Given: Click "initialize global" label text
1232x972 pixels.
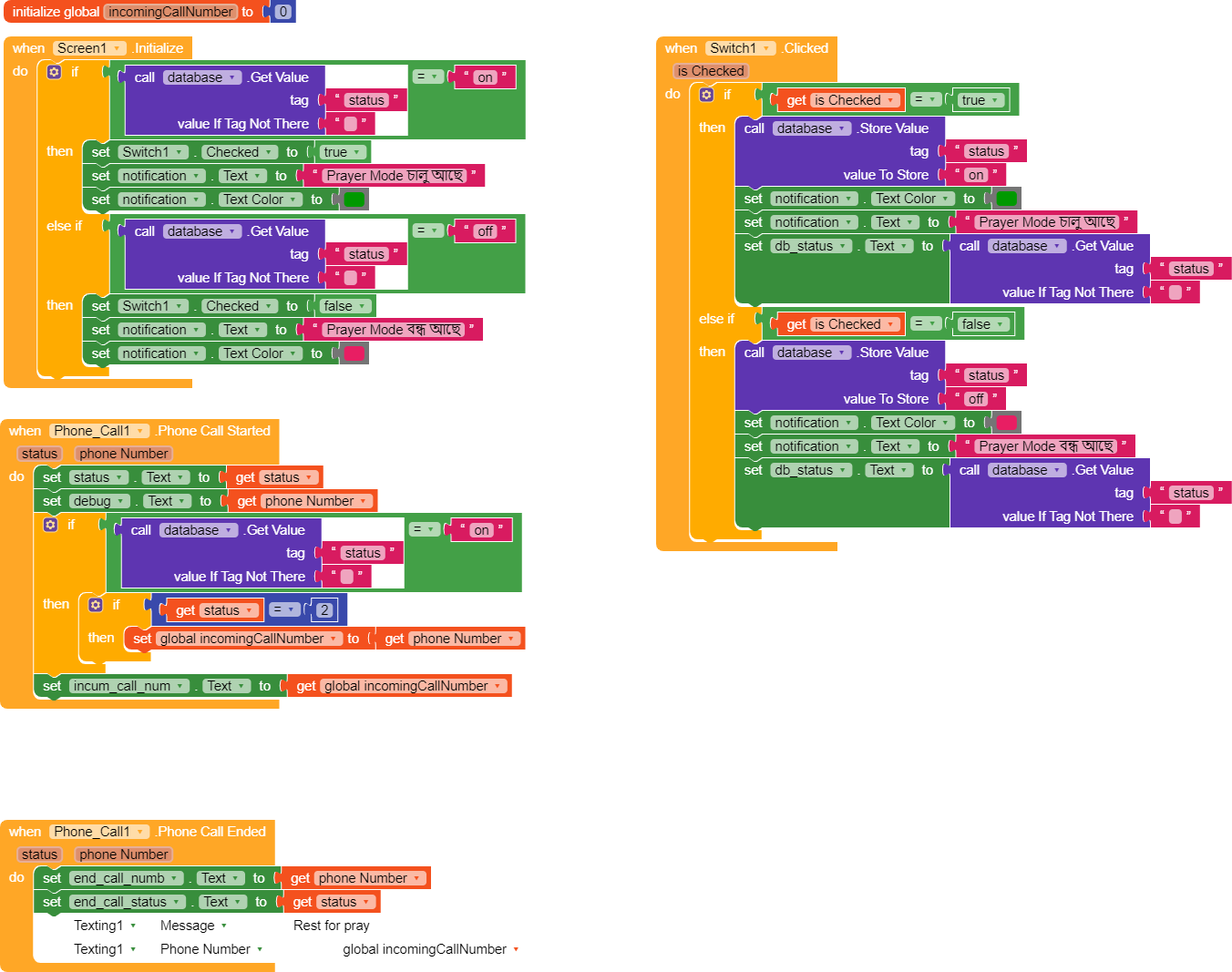Looking at the screenshot, I should (x=56, y=12).
